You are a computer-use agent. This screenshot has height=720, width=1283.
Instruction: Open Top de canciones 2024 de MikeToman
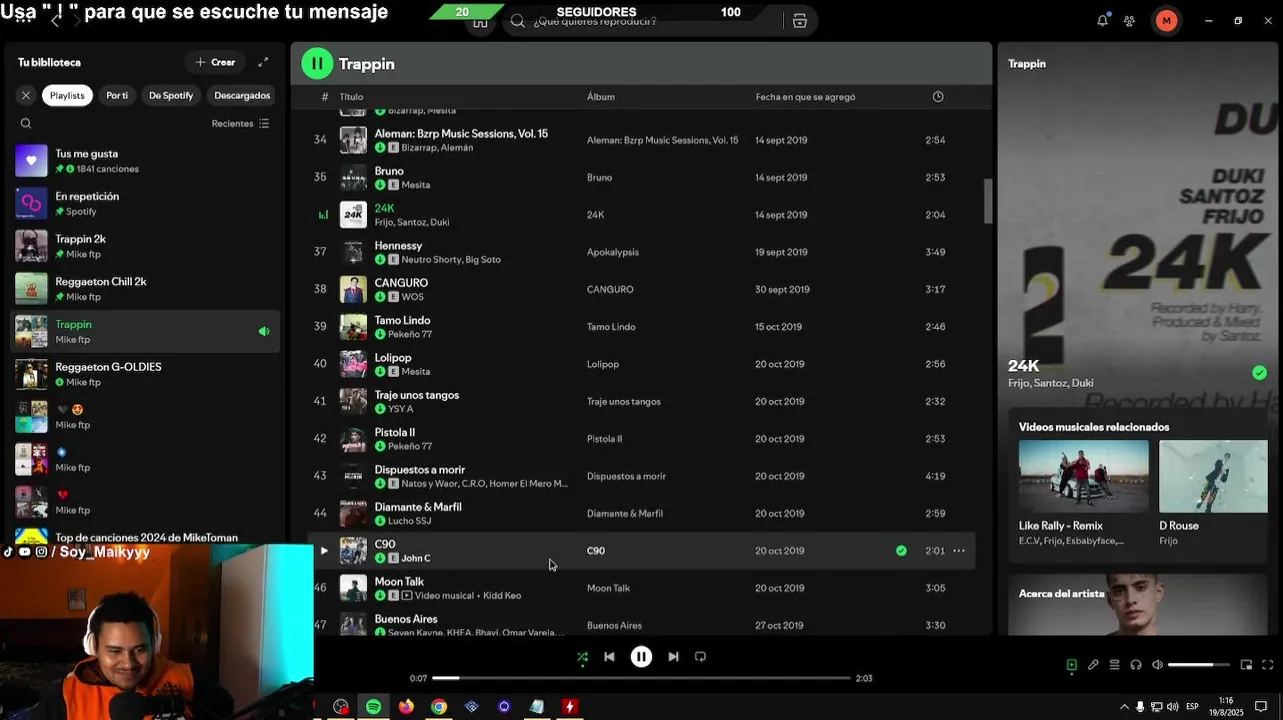(147, 537)
